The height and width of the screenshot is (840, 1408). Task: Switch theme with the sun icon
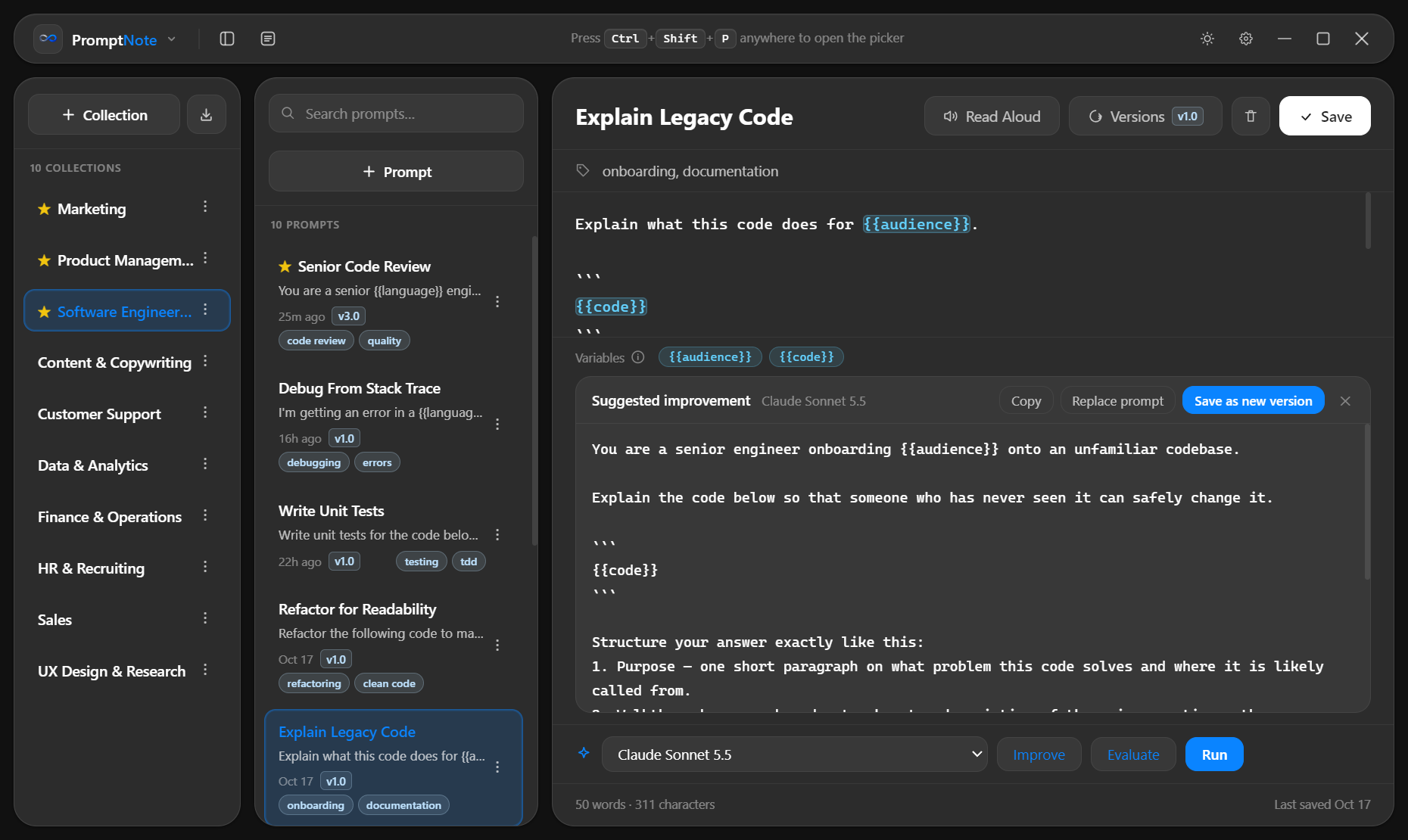coord(1207,39)
